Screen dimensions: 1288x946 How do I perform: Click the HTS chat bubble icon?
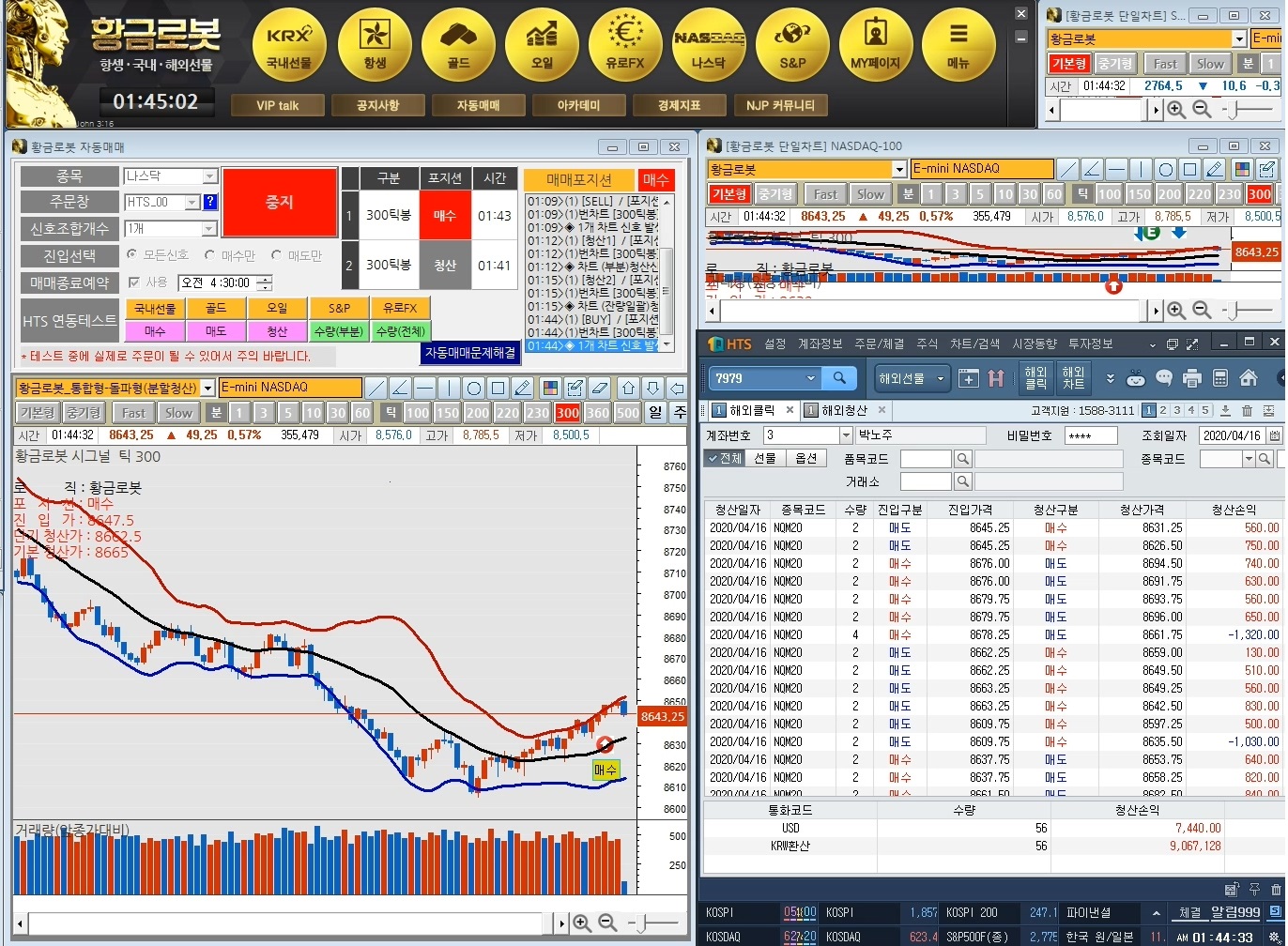[x=1164, y=378]
